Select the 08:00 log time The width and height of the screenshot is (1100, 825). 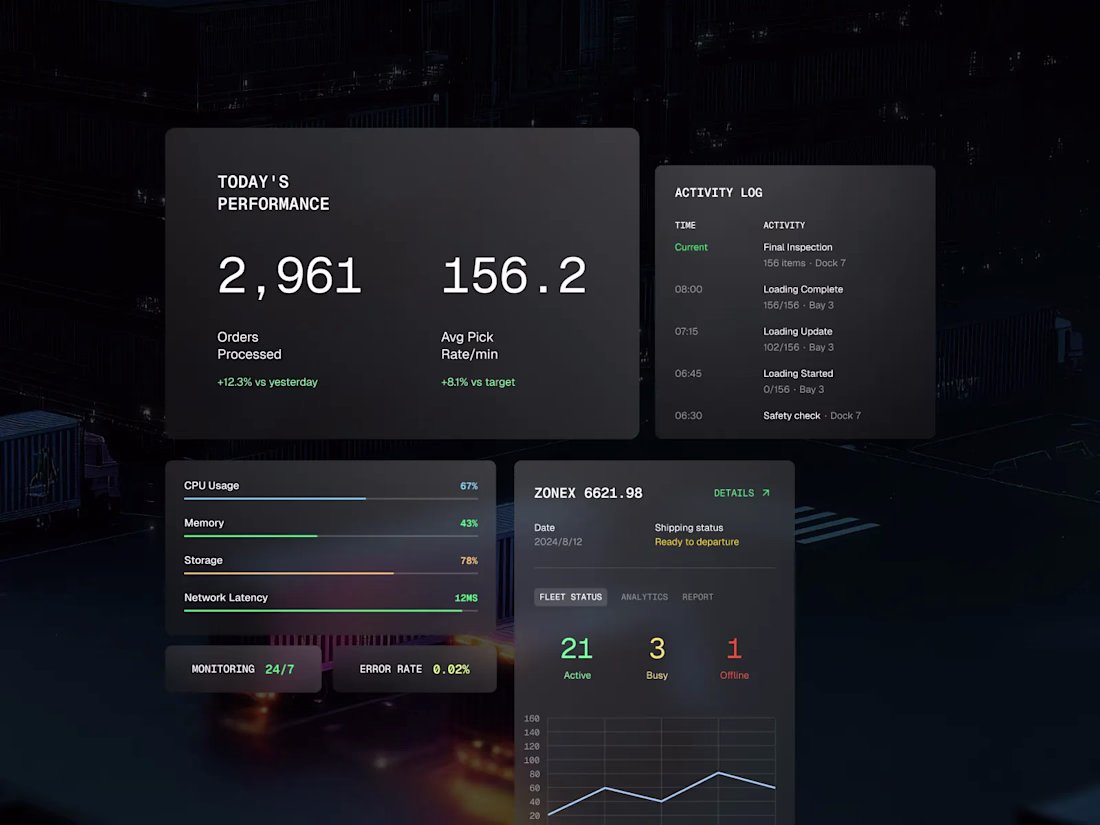688,289
